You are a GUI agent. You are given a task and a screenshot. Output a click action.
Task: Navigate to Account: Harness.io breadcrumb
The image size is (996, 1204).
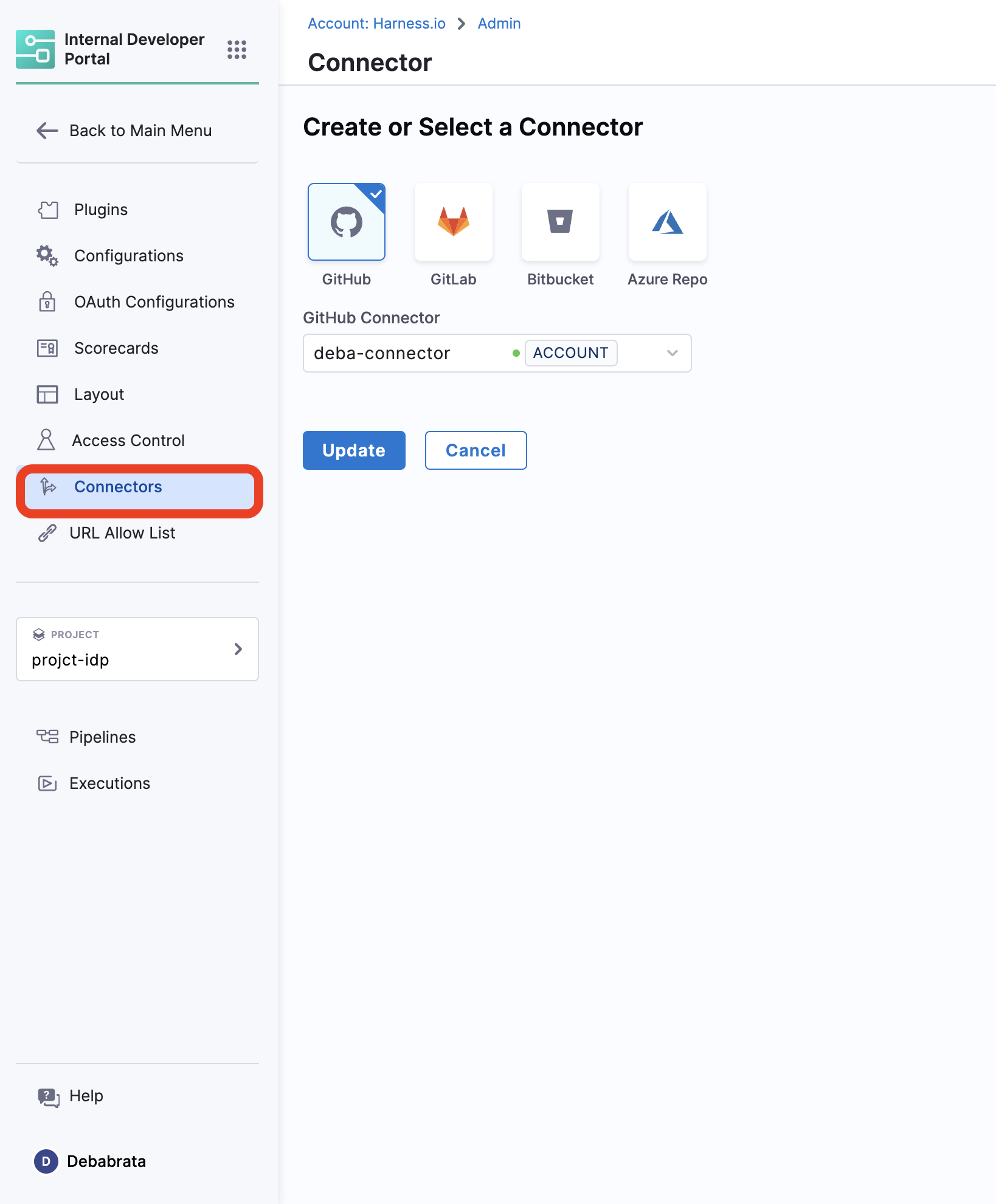point(376,24)
